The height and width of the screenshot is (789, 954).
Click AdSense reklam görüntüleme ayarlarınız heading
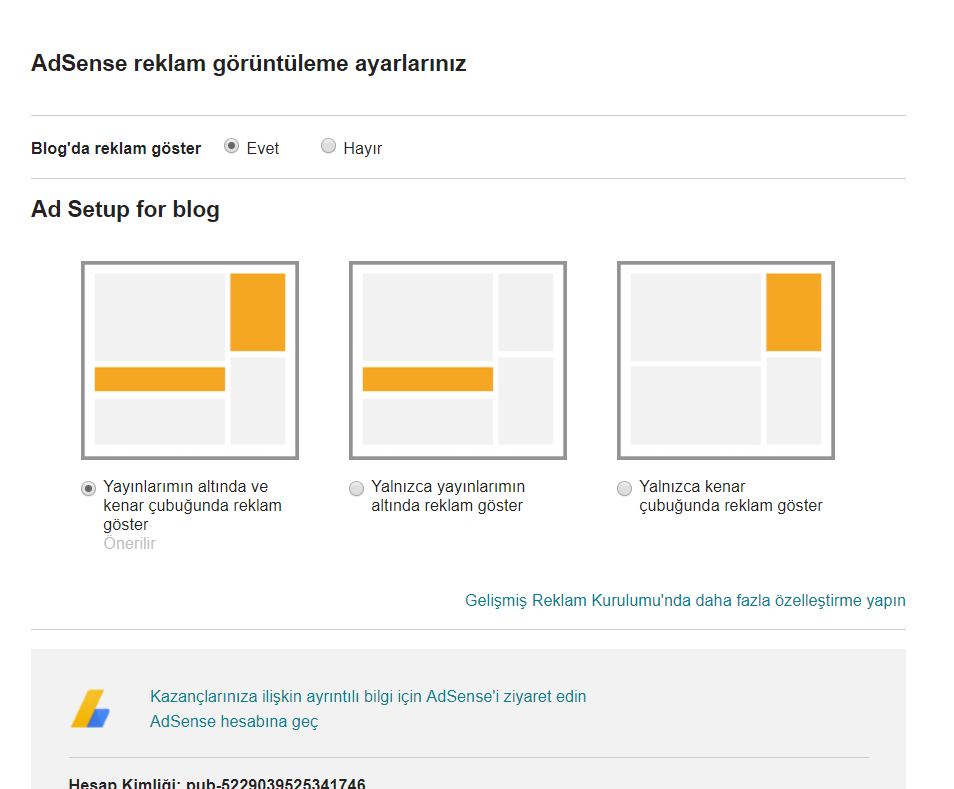249,64
